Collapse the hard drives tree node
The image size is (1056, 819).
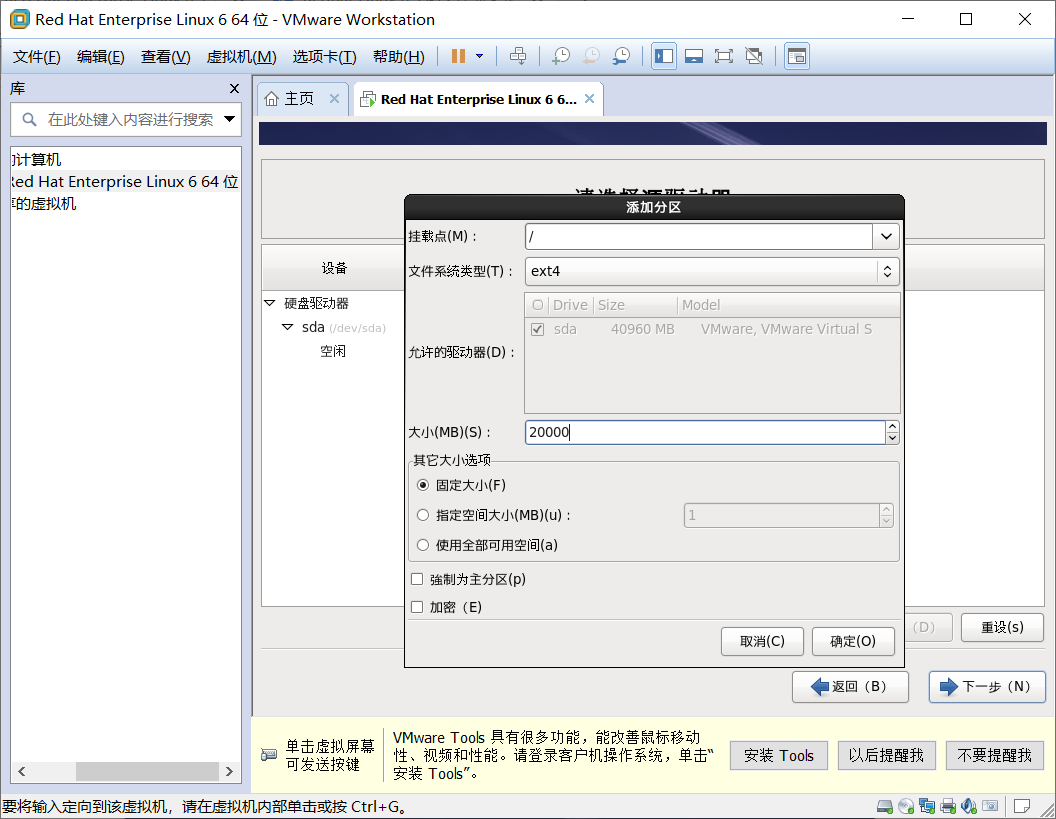(270, 303)
